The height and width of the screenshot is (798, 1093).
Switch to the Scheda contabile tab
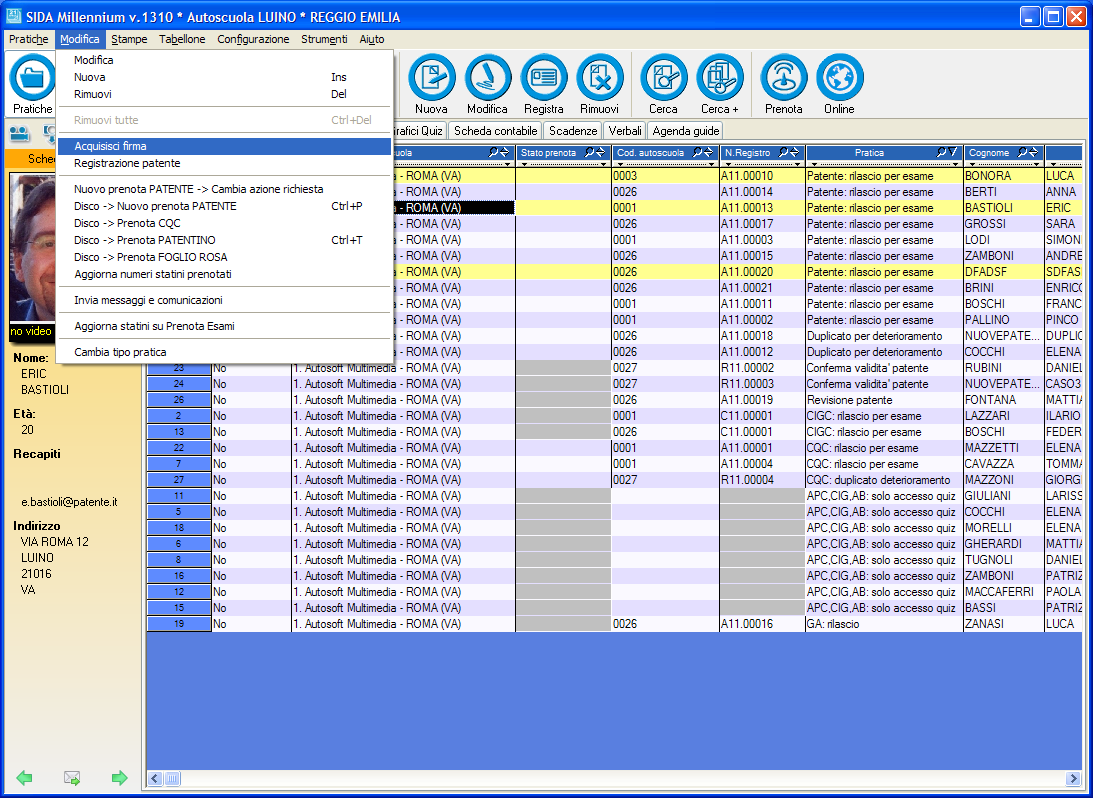pyautogui.click(x=495, y=131)
